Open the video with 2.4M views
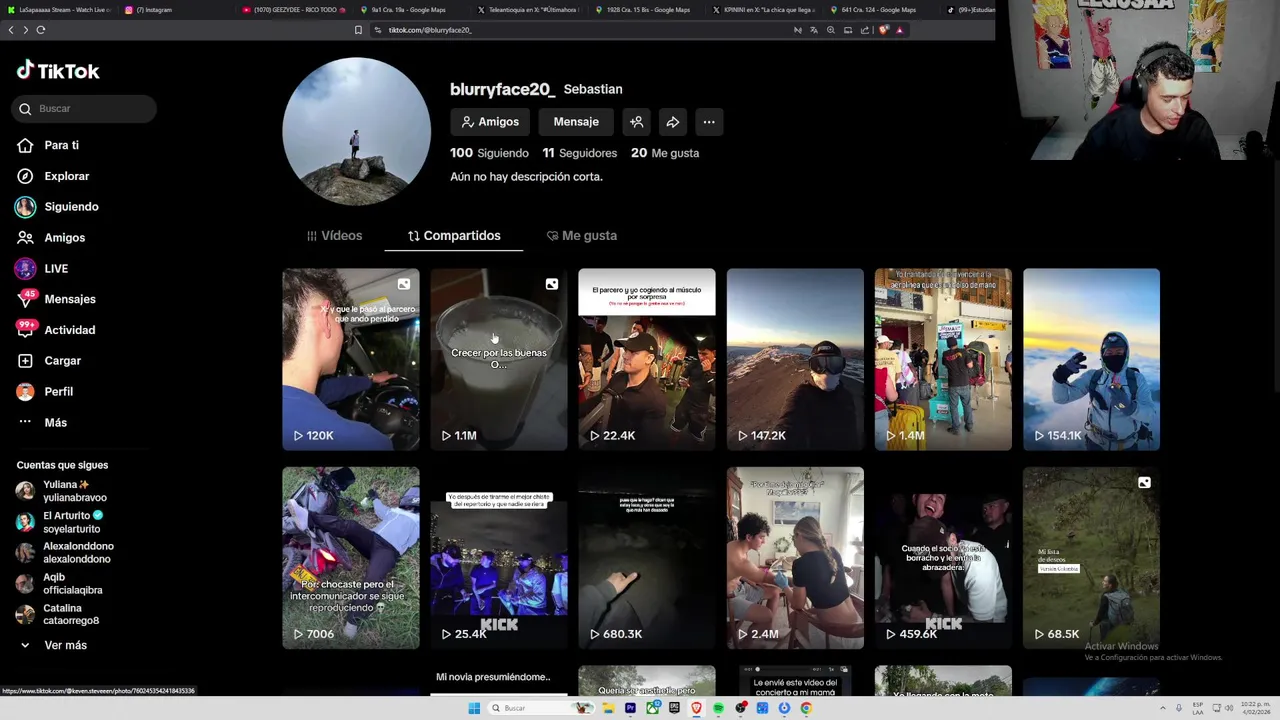1280x720 pixels. tap(795, 557)
